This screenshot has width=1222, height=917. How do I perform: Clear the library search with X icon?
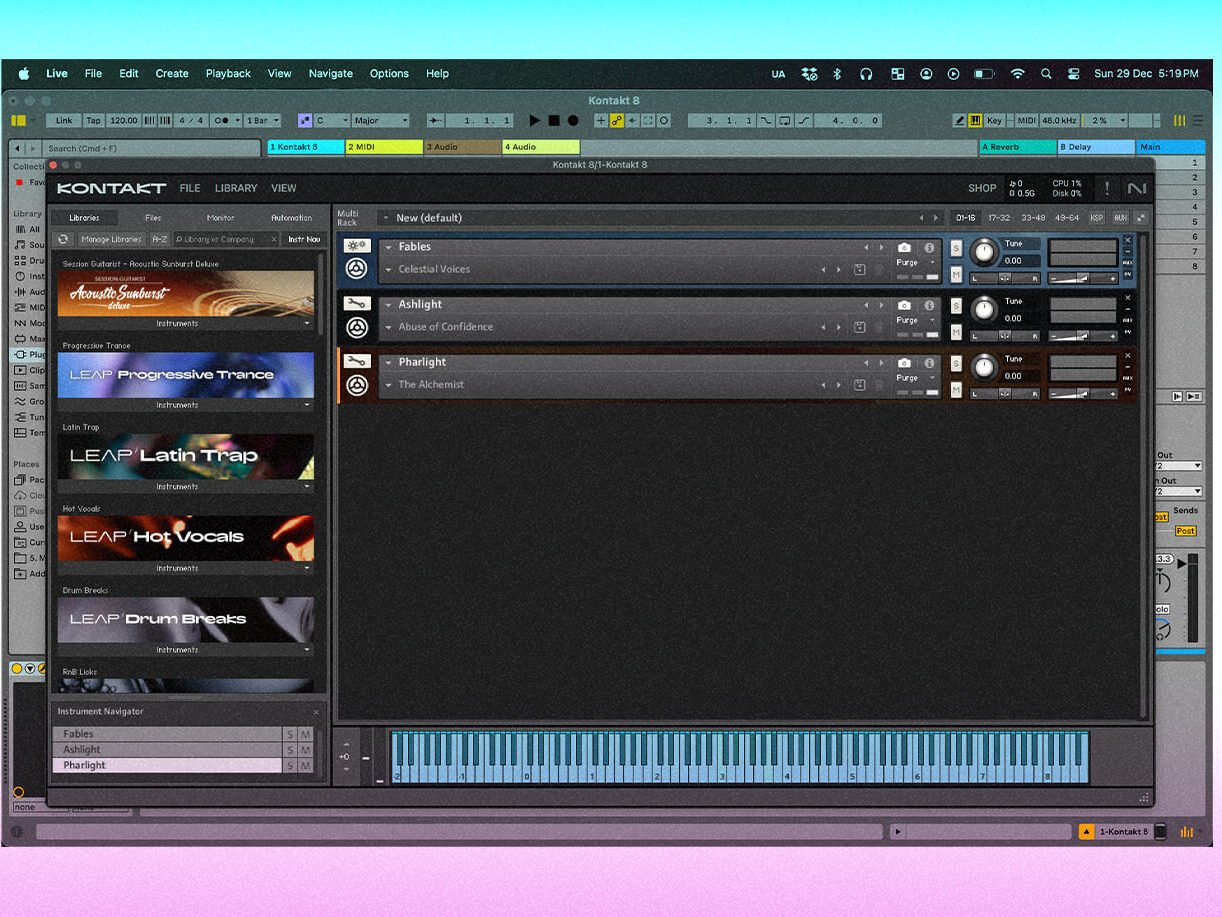click(x=274, y=239)
